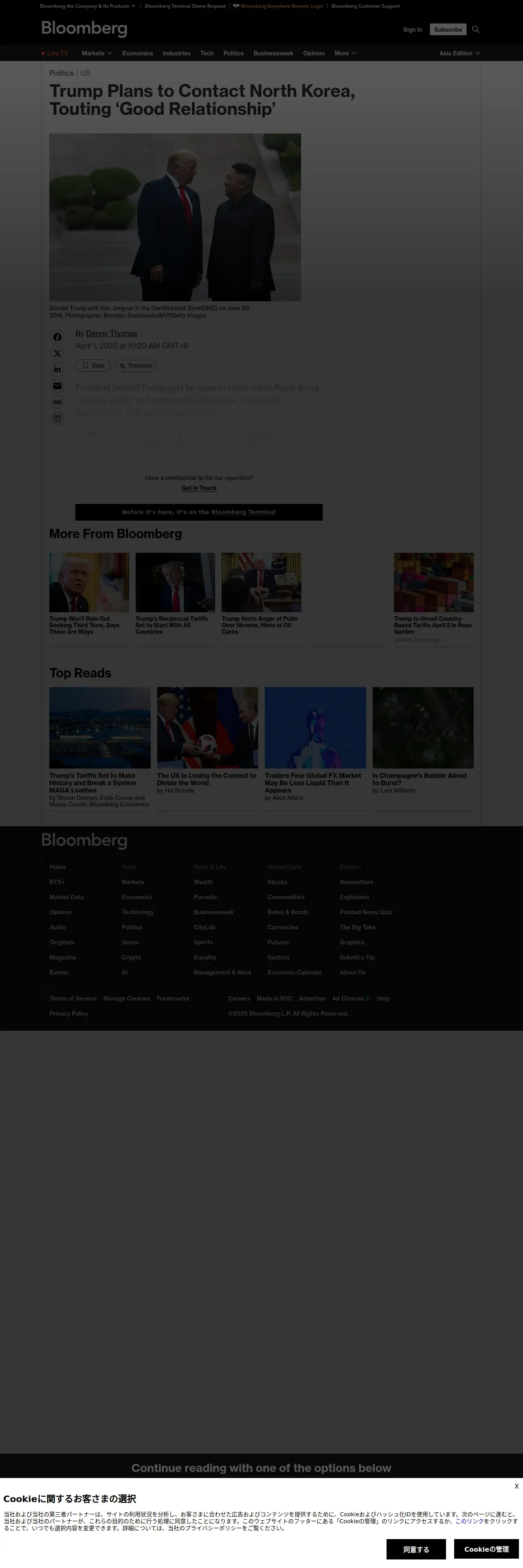Click the Save bookmark button
The width and height of the screenshot is (523, 1568).
point(93,366)
